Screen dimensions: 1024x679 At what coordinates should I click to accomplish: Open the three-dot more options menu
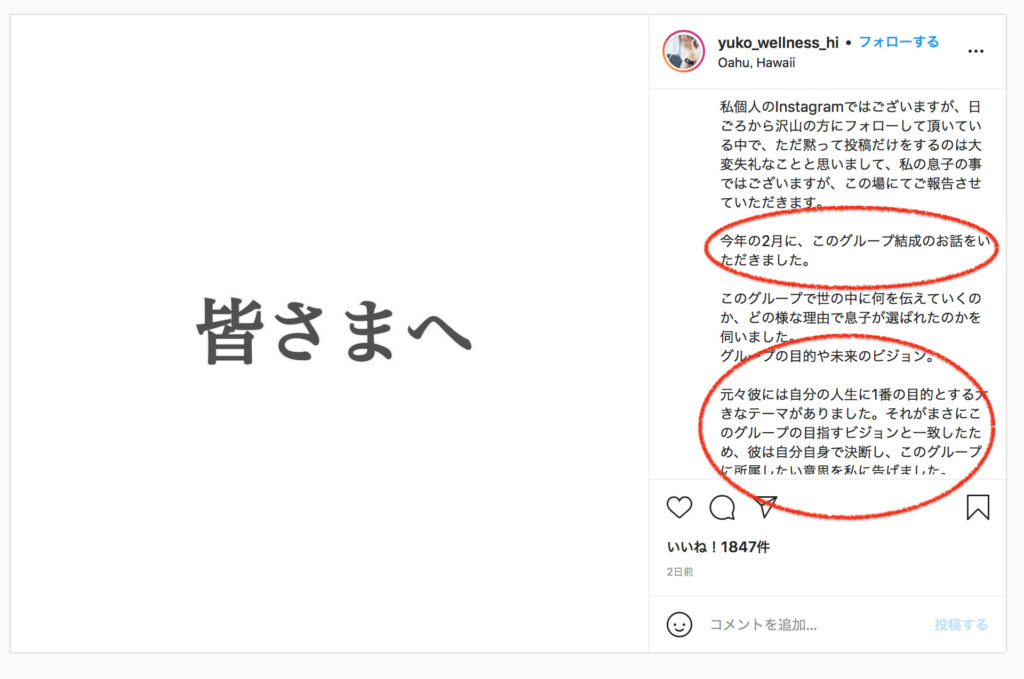[x=976, y=51]
